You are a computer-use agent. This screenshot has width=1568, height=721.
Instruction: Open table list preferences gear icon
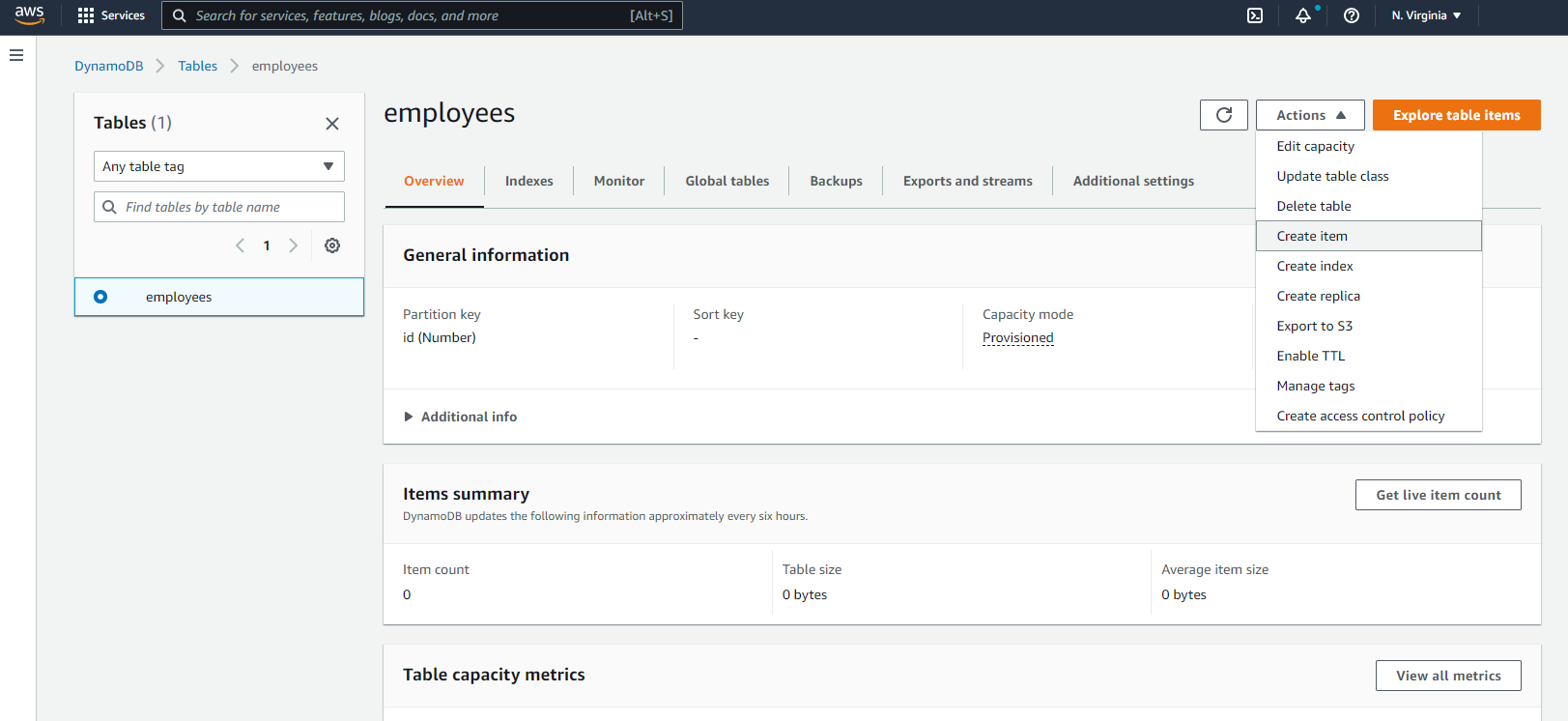pyautogui.click(x=332, y=245)
